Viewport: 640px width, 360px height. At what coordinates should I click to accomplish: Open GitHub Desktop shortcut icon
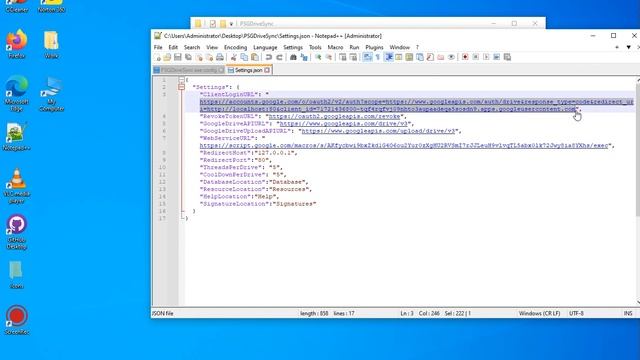tap(17, 232)
